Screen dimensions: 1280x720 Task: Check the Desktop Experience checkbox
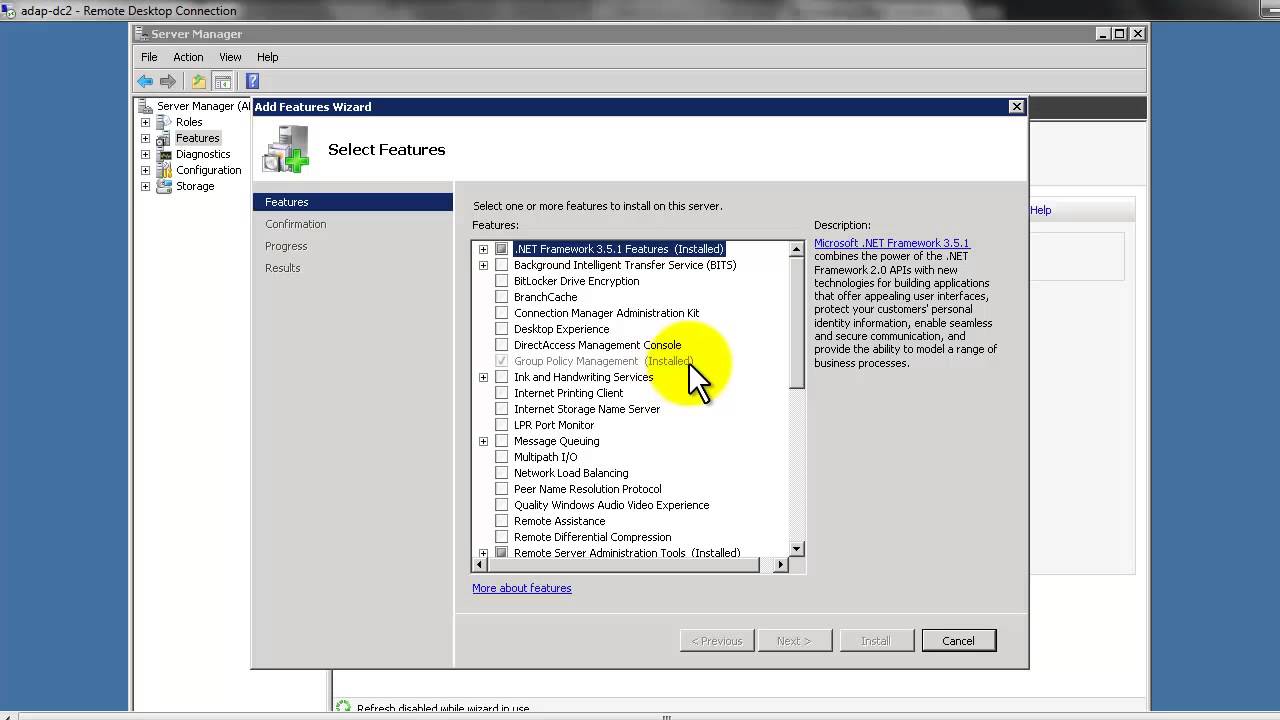pos(502,329)
